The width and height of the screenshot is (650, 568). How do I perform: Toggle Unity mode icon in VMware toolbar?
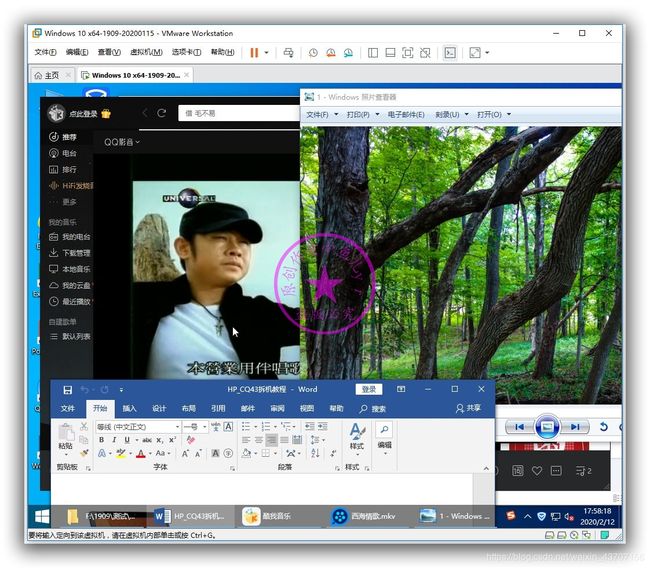tap(425, 53)
